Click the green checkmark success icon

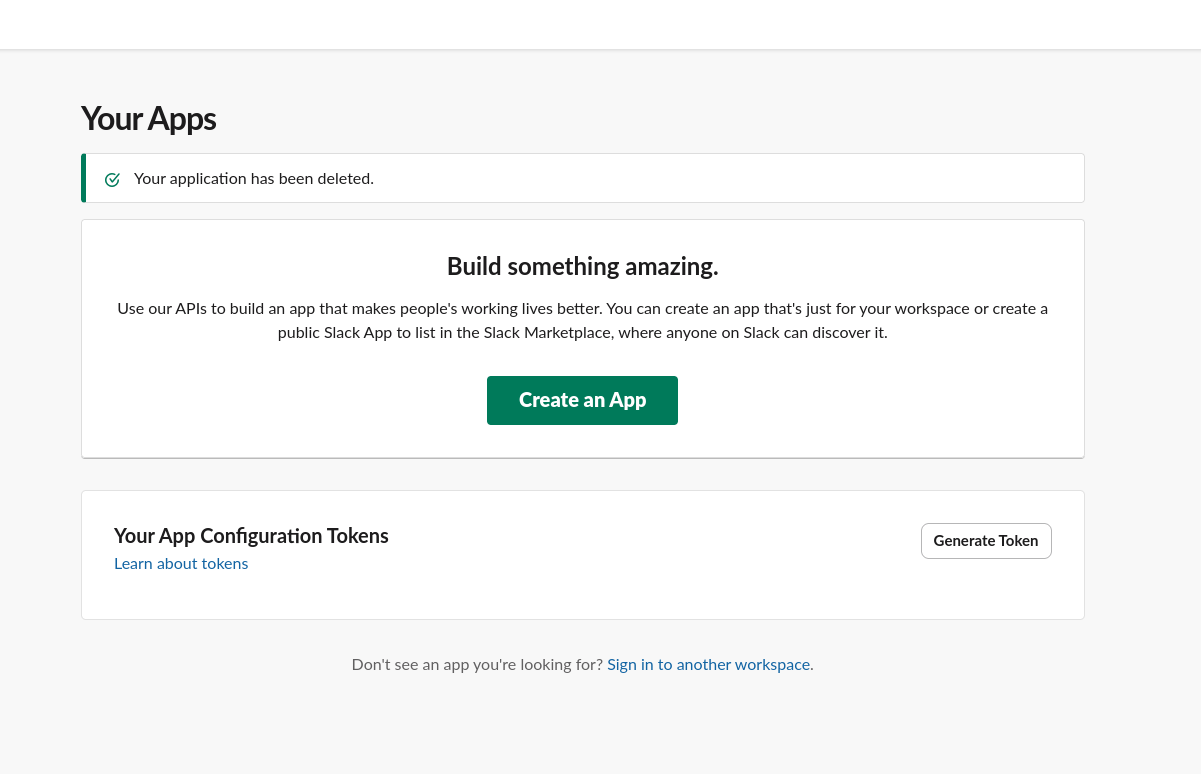point(112,180)
